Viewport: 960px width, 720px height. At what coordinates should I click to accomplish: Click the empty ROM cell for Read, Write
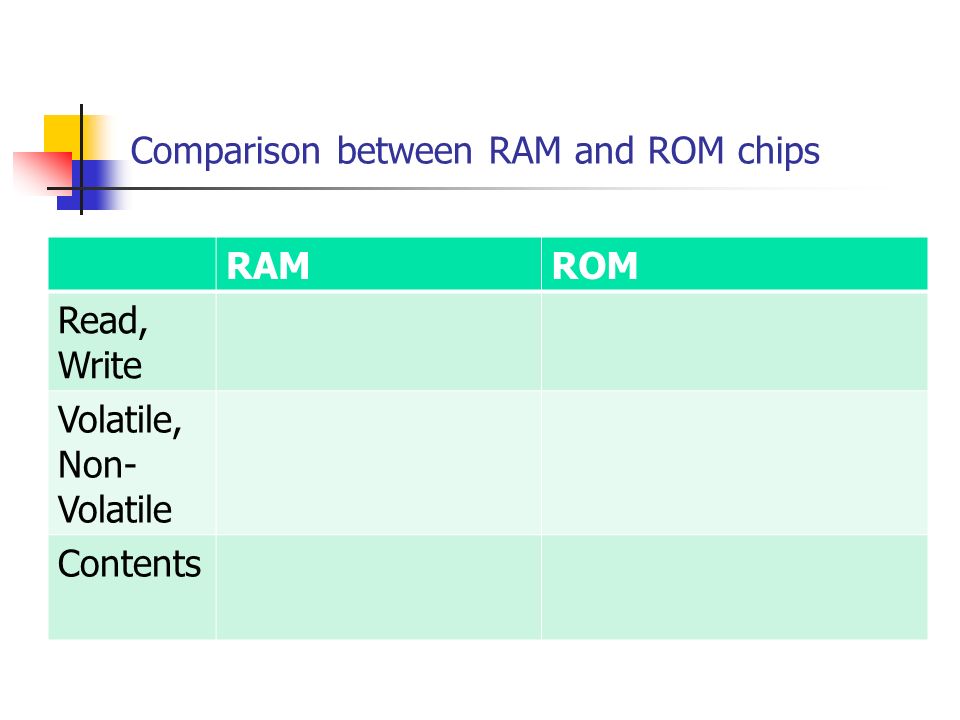click(x=734, y=342)
